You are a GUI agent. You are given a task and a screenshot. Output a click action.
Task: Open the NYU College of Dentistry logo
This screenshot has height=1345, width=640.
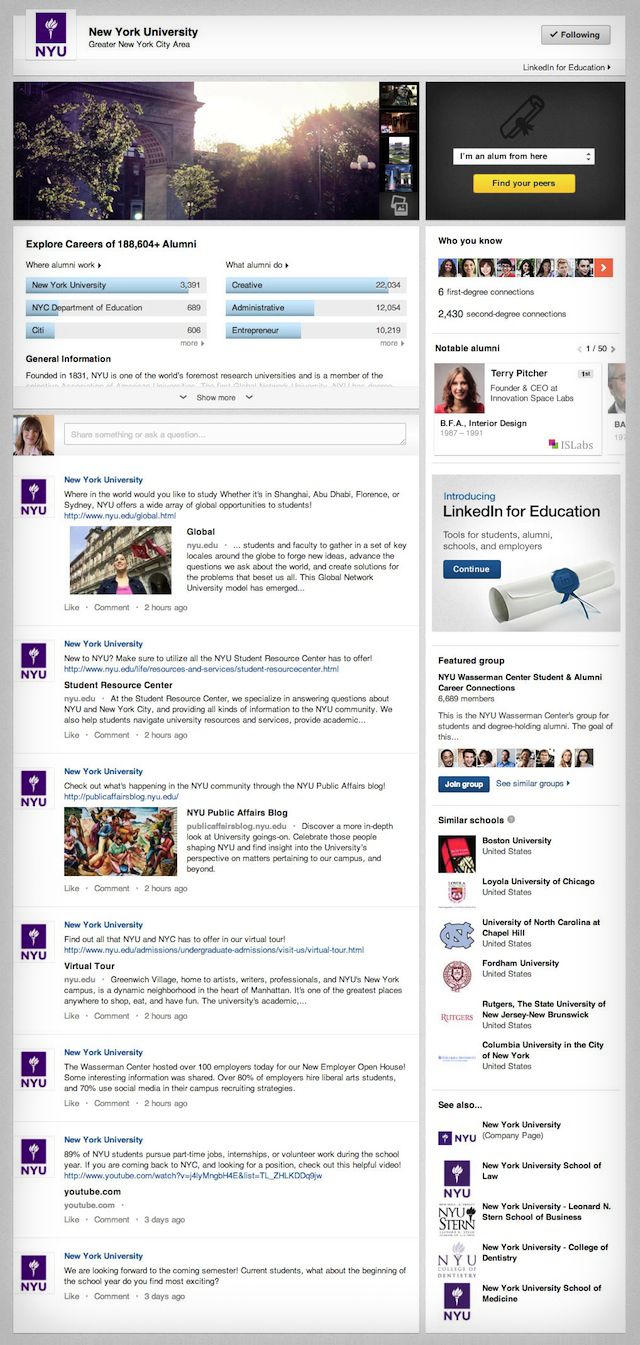tap(457, 1261)
